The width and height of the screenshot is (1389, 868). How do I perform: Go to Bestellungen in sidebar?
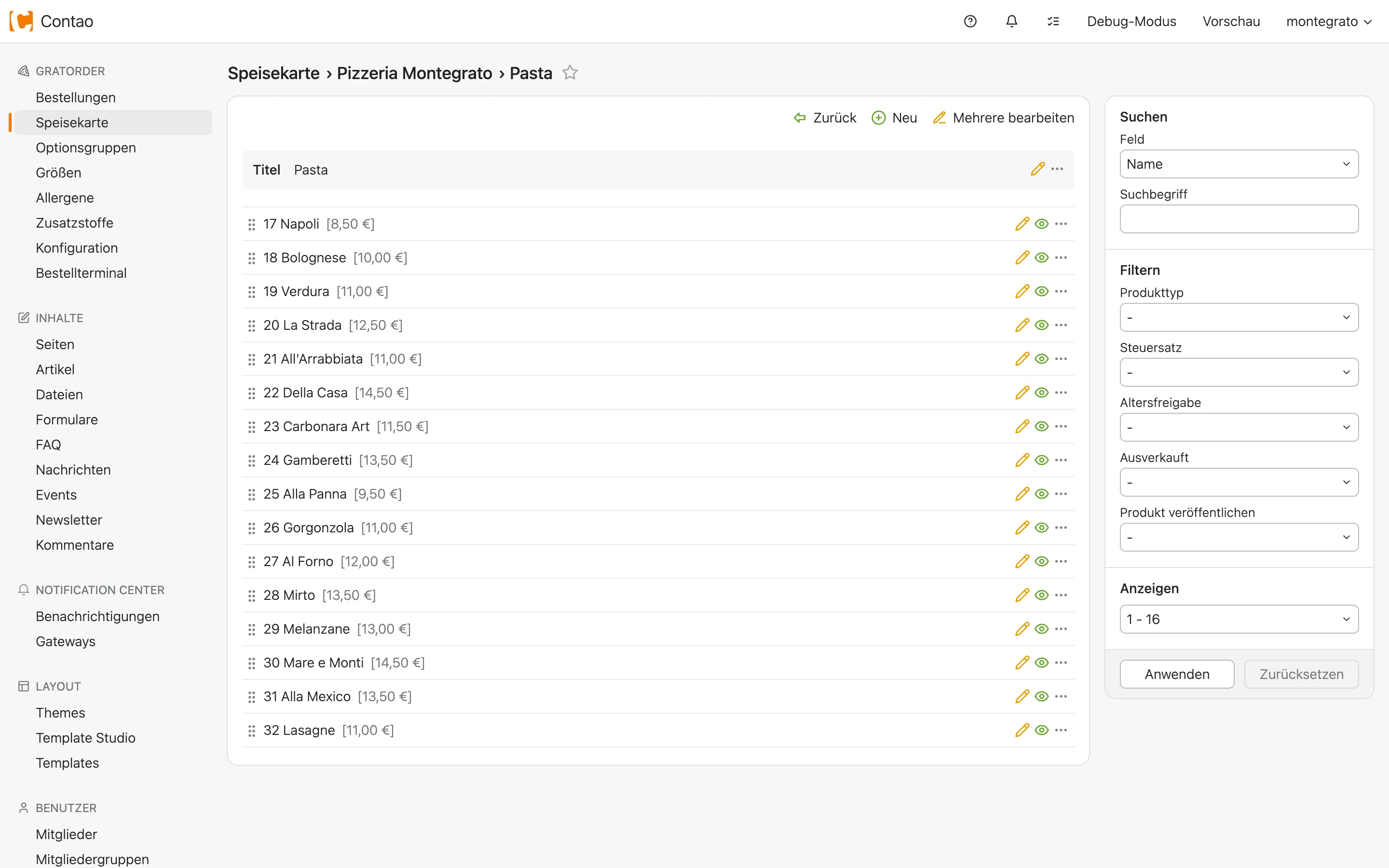[76, 97]
